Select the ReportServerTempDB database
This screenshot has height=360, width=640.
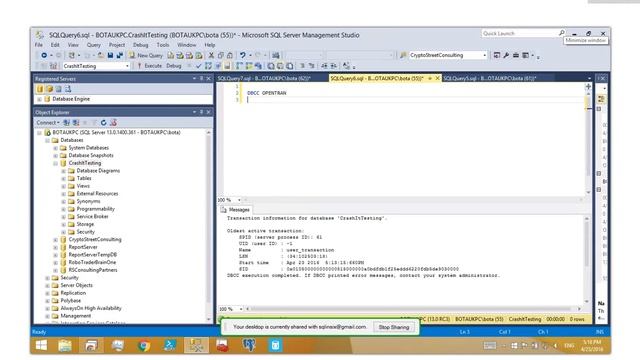93,255
